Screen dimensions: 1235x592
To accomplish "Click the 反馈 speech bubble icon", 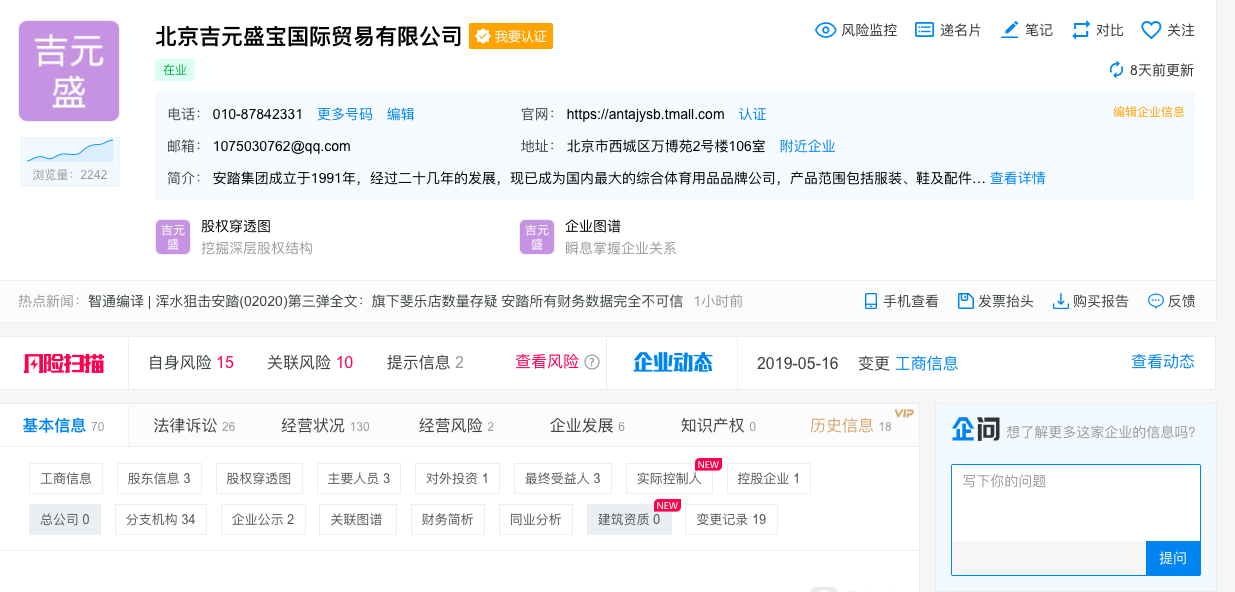I will point(1155,301).
